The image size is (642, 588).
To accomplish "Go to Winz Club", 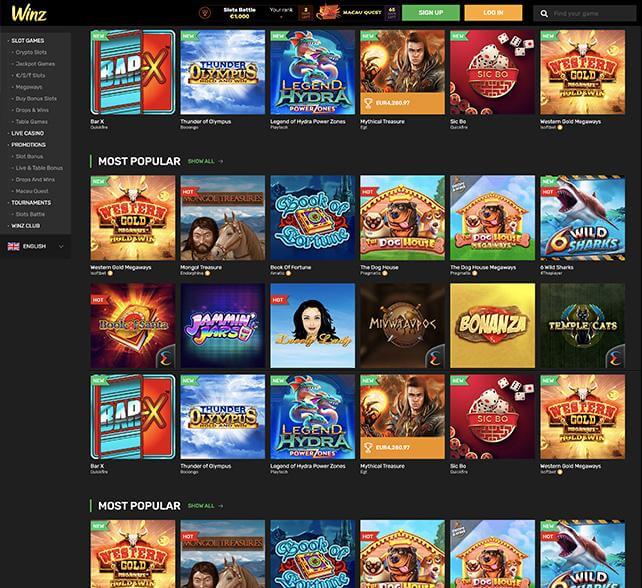I will coord(25,226).
